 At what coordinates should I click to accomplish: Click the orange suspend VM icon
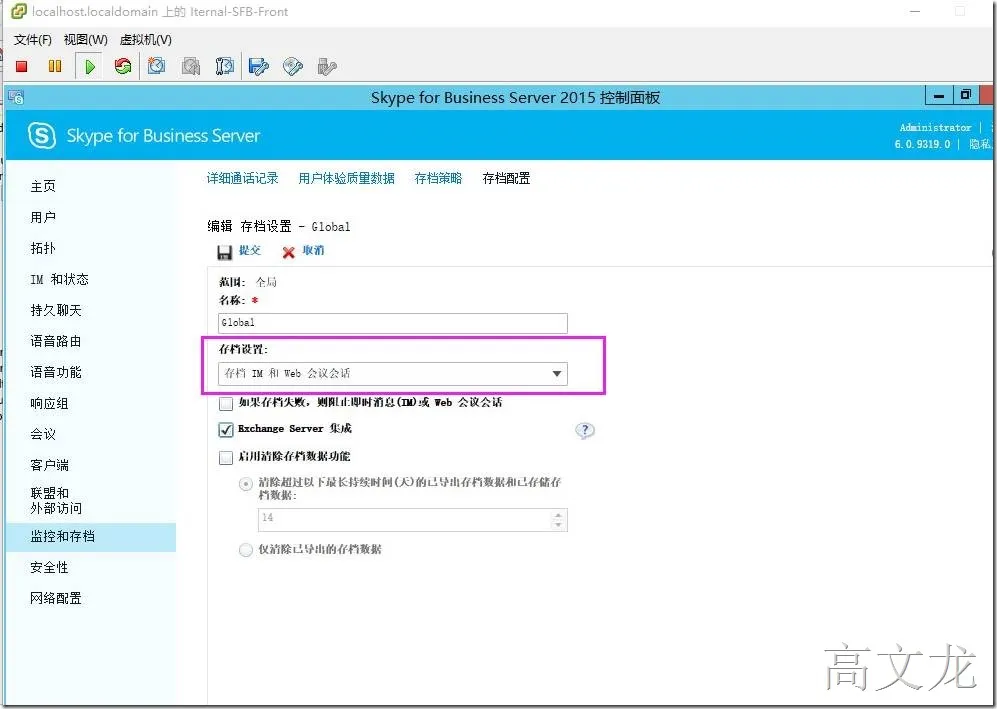tap(55, 66)
